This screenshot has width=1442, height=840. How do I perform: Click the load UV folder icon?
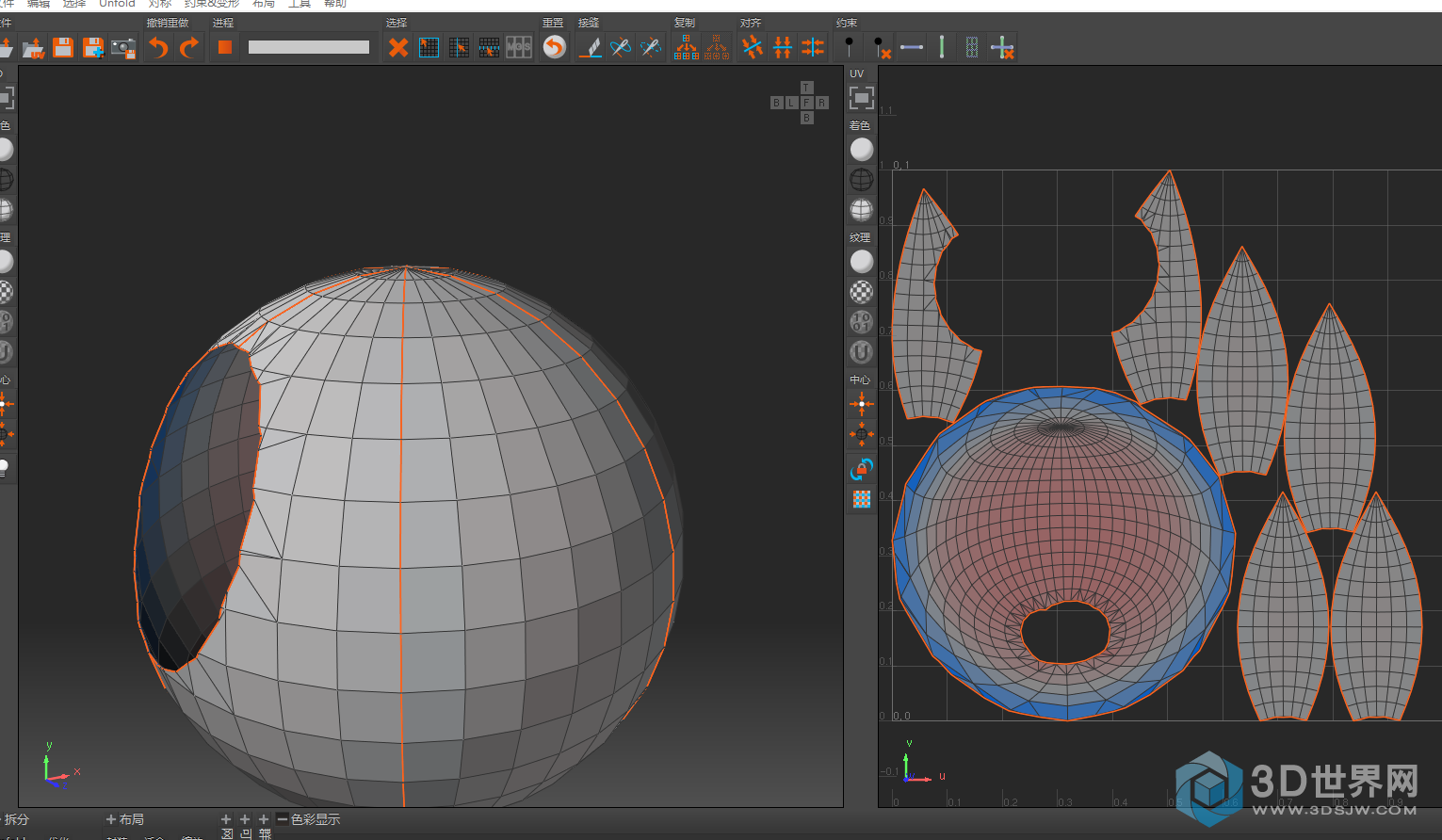point(34,47)
